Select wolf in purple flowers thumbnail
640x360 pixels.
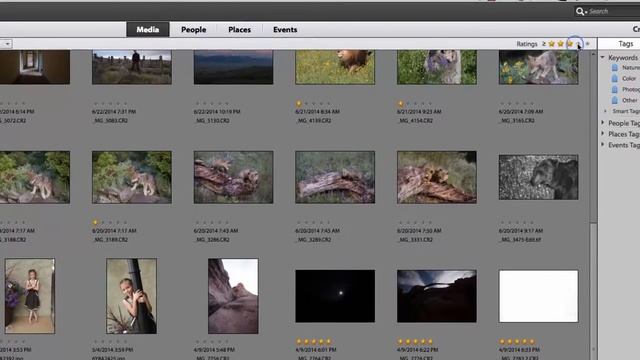pos(437,67)
